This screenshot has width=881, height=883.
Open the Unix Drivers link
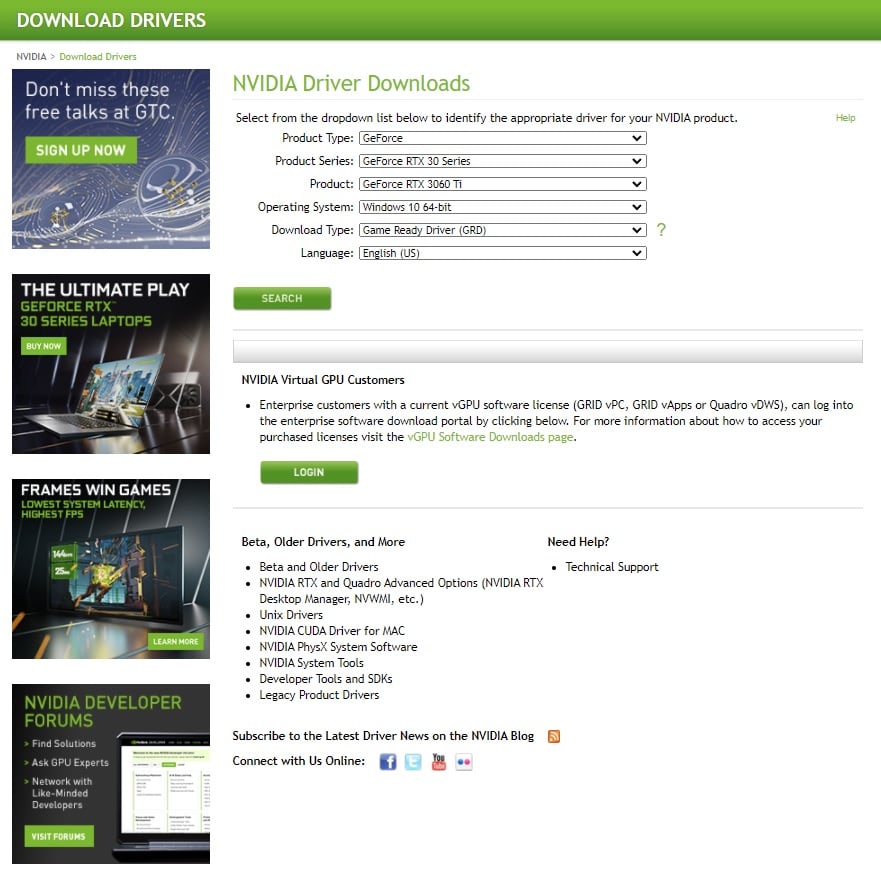coord(291,615)
